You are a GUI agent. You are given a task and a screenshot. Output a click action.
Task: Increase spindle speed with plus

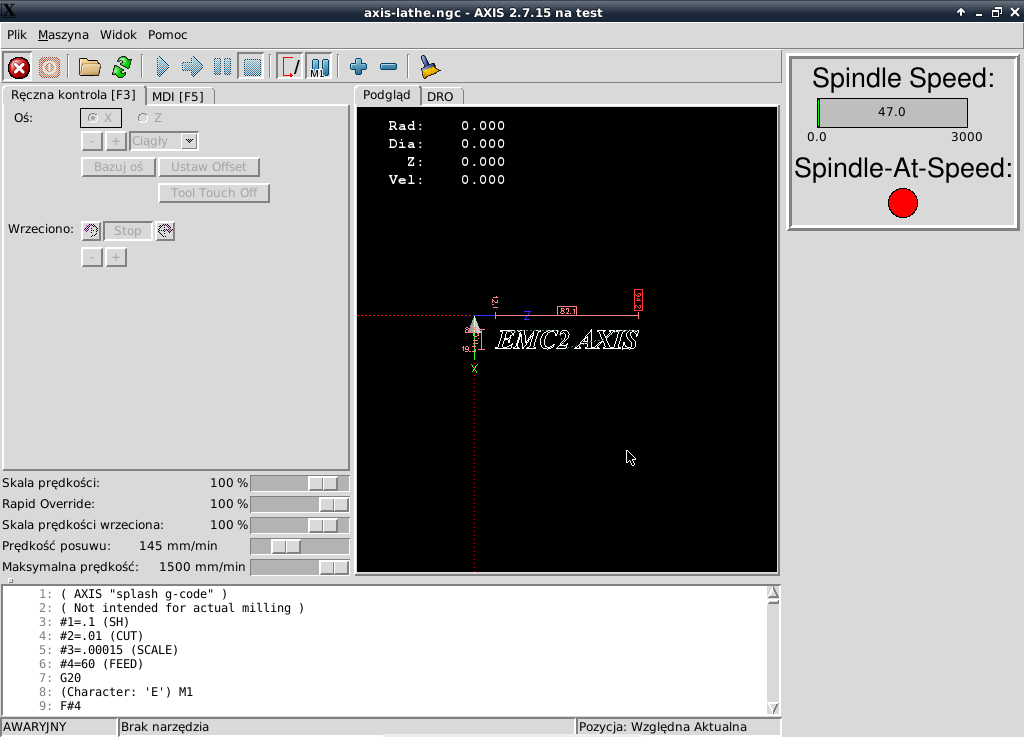point(116,257)
